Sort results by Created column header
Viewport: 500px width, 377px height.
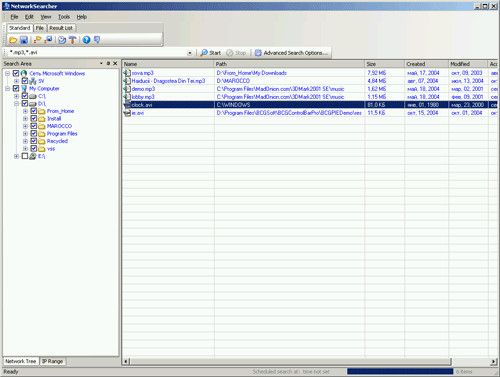click(x=427, y=64)
